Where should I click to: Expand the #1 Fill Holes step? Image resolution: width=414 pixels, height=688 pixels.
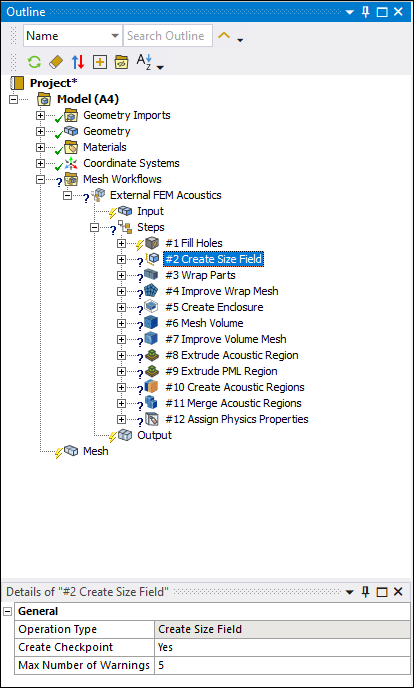(x=121, y=244)
